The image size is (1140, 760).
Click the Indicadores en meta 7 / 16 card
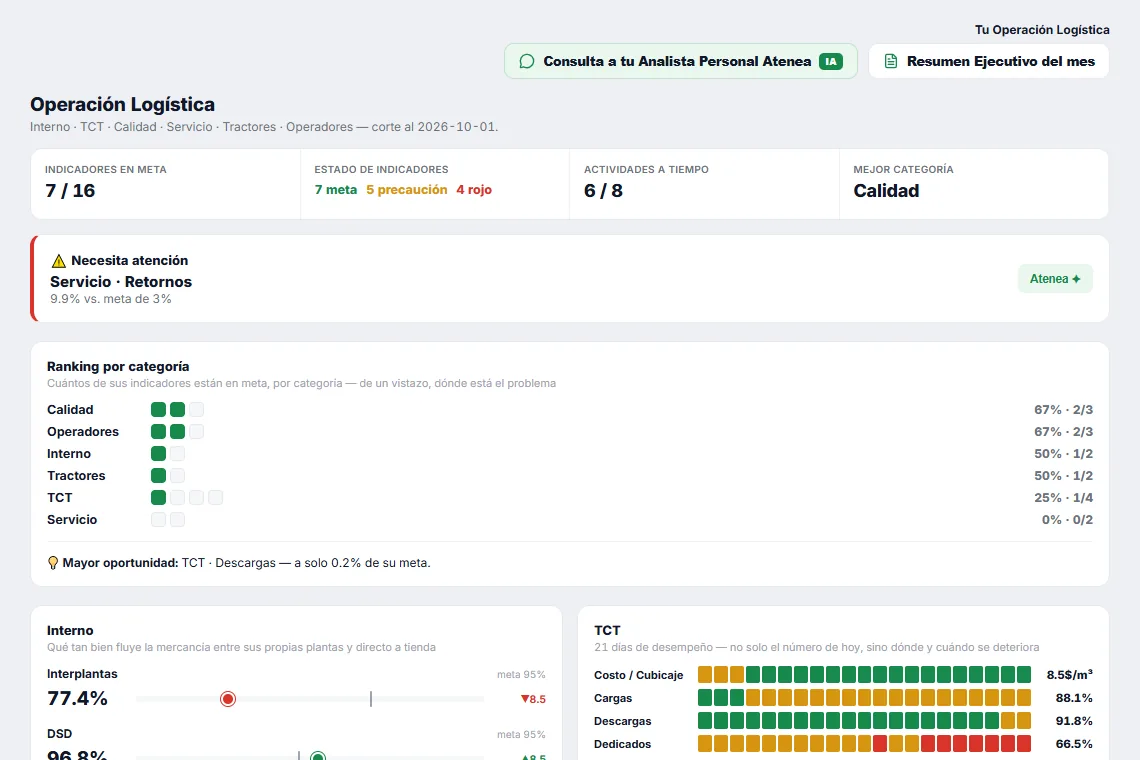tap(166, 184)
